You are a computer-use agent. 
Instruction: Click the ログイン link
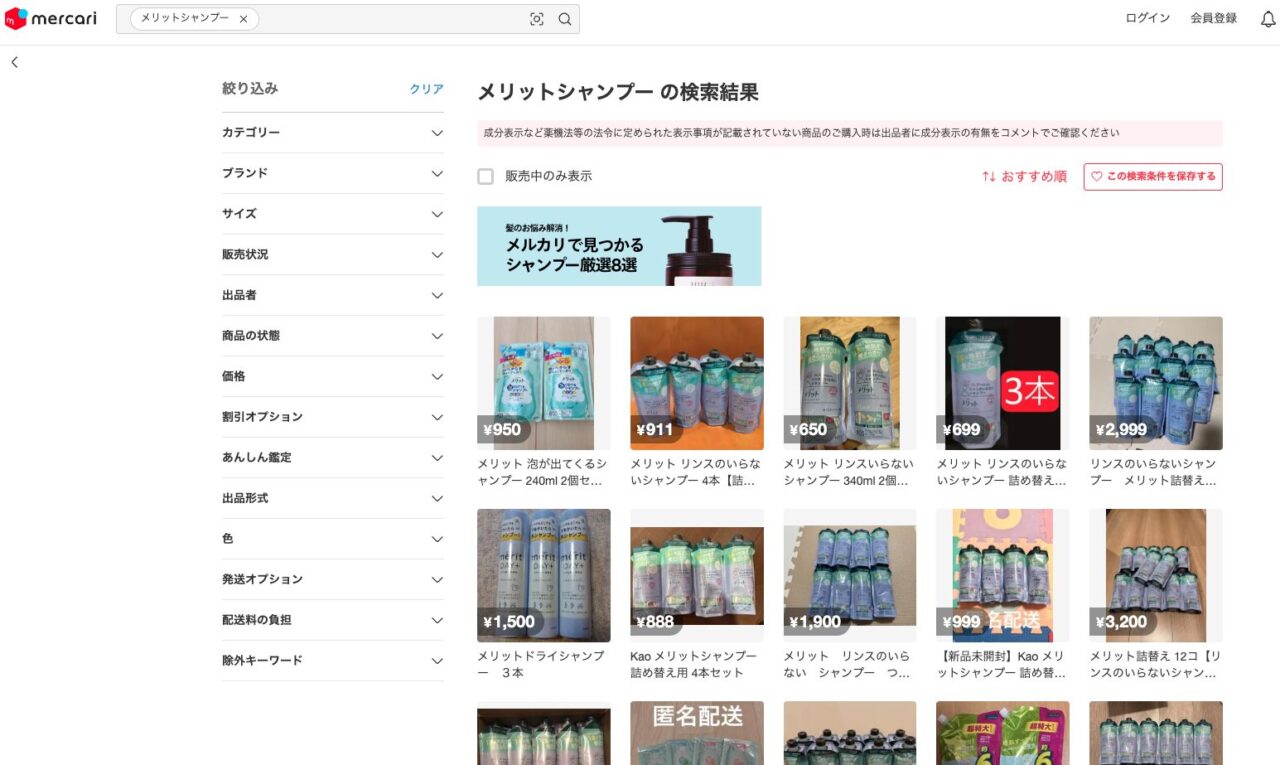1147,18
